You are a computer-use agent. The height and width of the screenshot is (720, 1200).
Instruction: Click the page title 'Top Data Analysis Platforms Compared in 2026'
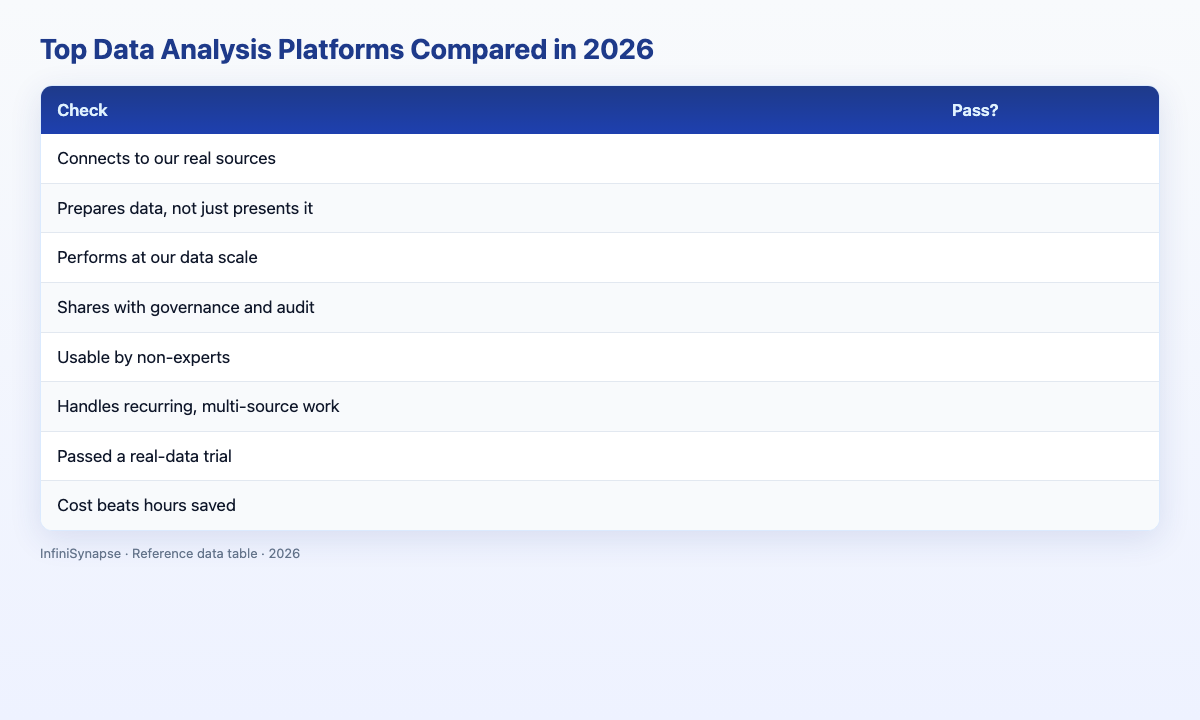click(347, 51)
